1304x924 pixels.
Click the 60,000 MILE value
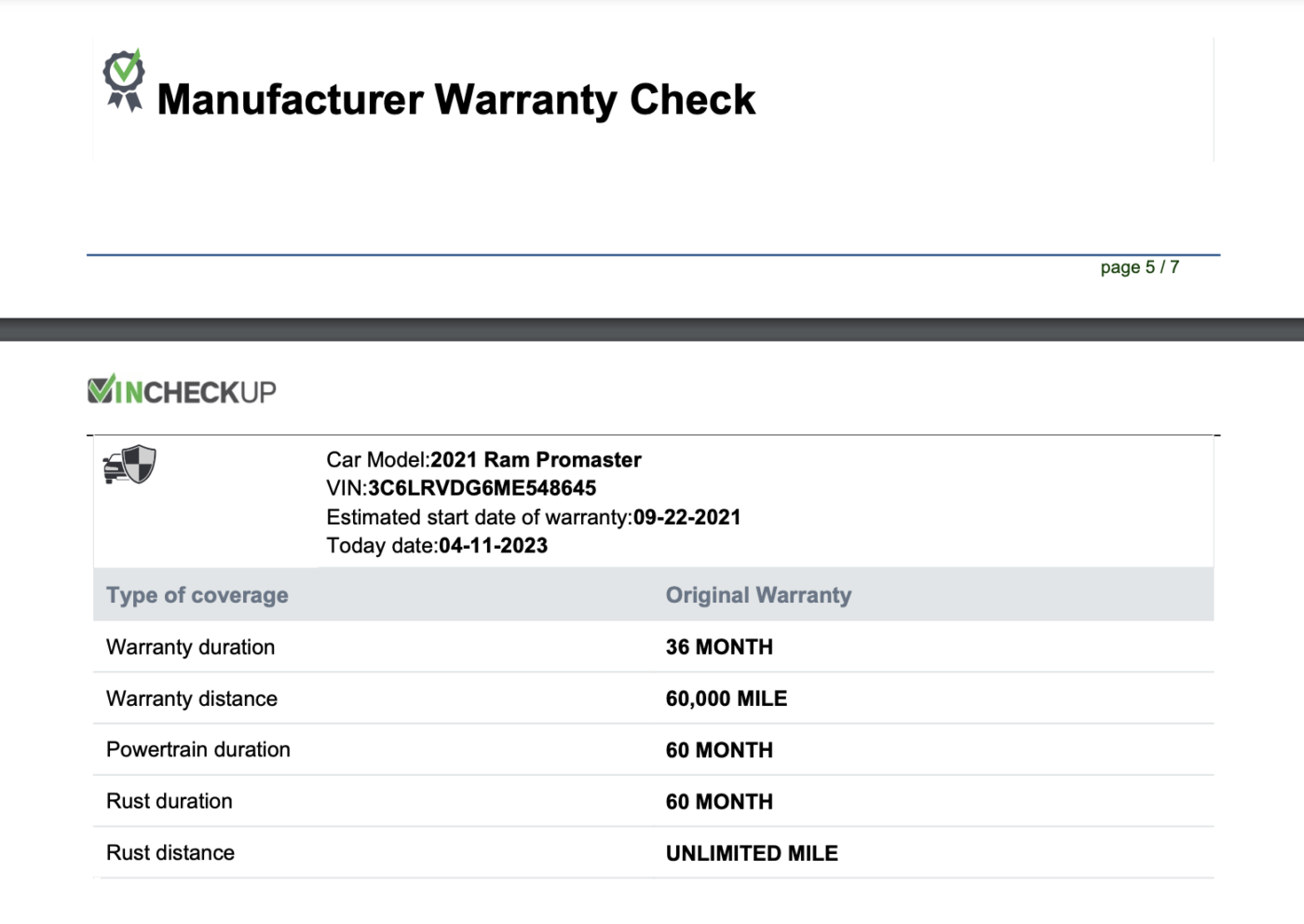727,699
